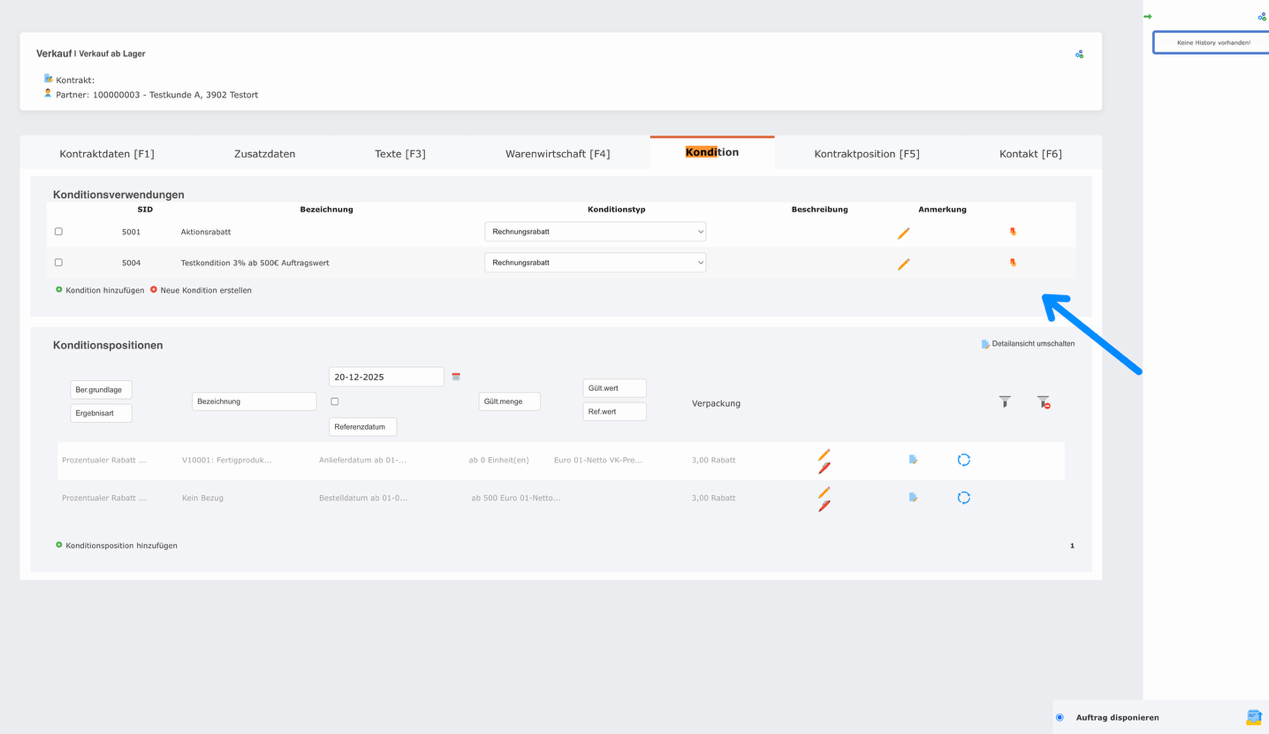This screenshot has height=734, width=1269.
Task: Tick the checkbox for Testkondition row 5004
Action: pos(59,263)
